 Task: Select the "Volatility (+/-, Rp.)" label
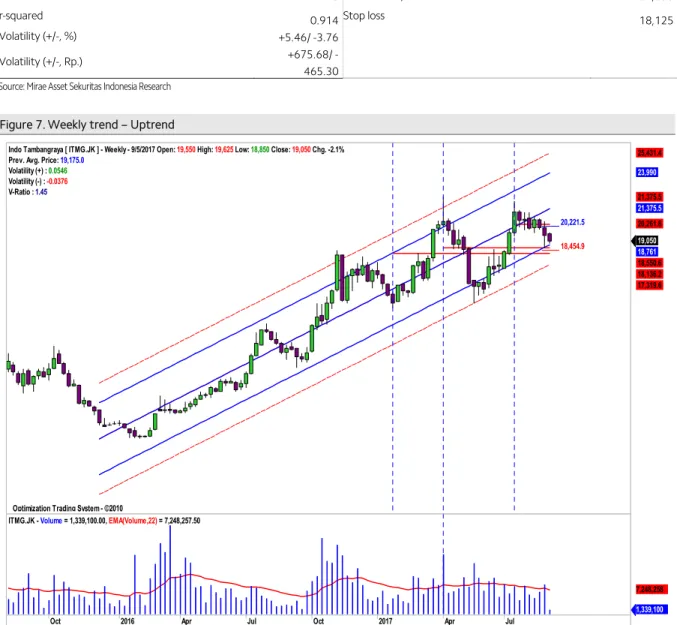pos(41,62)
